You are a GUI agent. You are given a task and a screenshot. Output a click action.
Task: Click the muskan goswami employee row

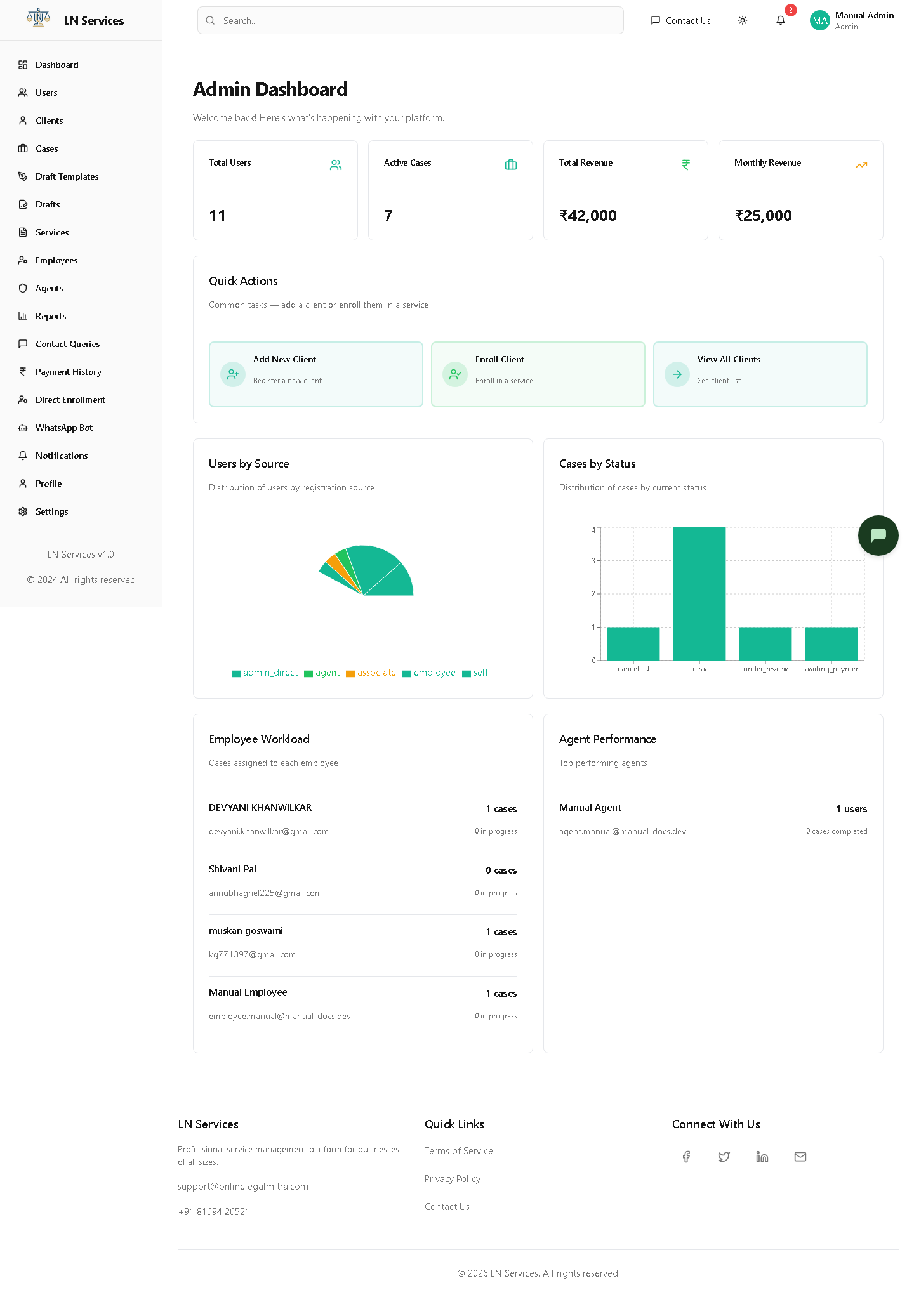click(363, 942)
